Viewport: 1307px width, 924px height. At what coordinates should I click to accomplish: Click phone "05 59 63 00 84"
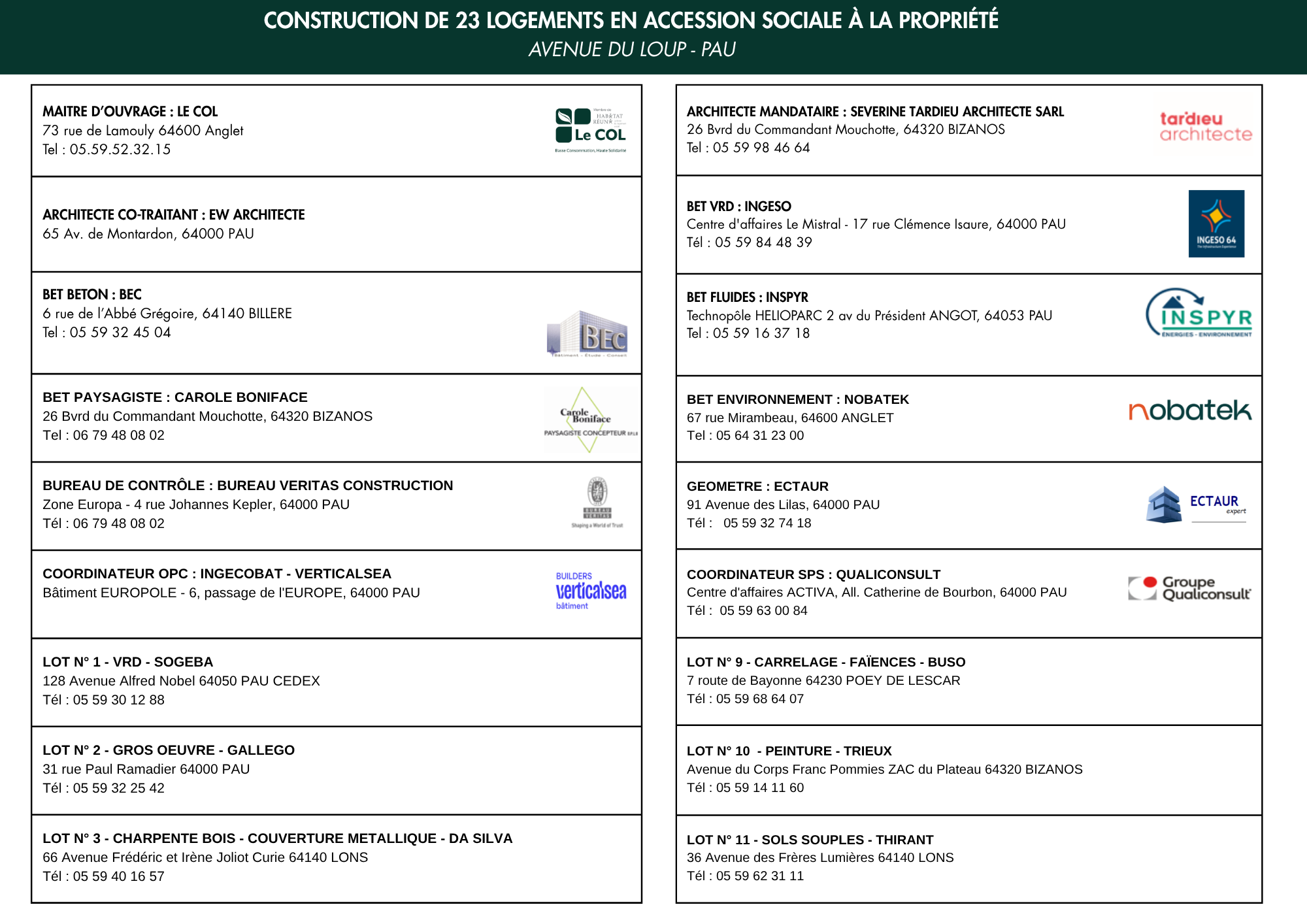pos(764,610)
